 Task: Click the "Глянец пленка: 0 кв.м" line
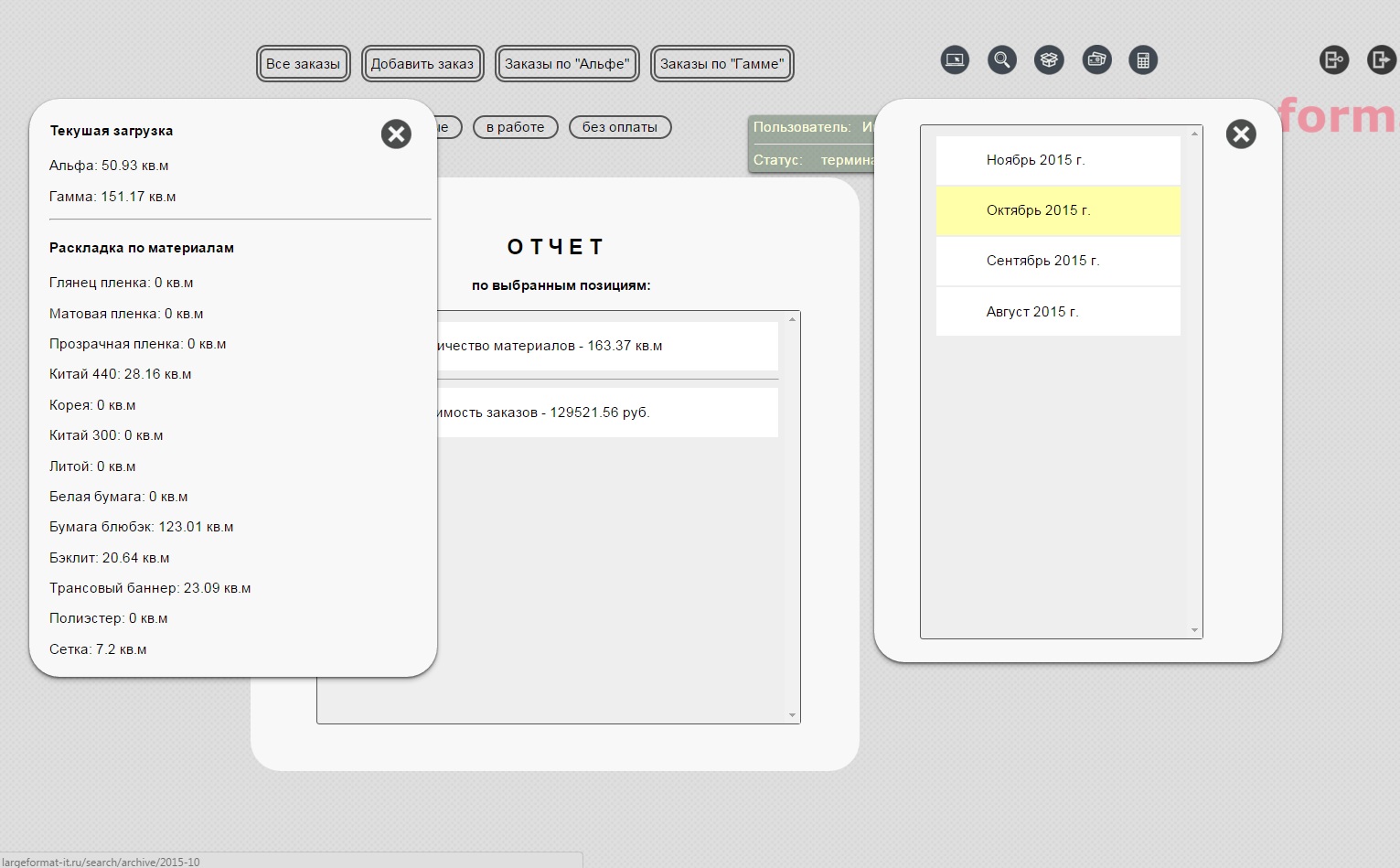[x=122, y=283]
